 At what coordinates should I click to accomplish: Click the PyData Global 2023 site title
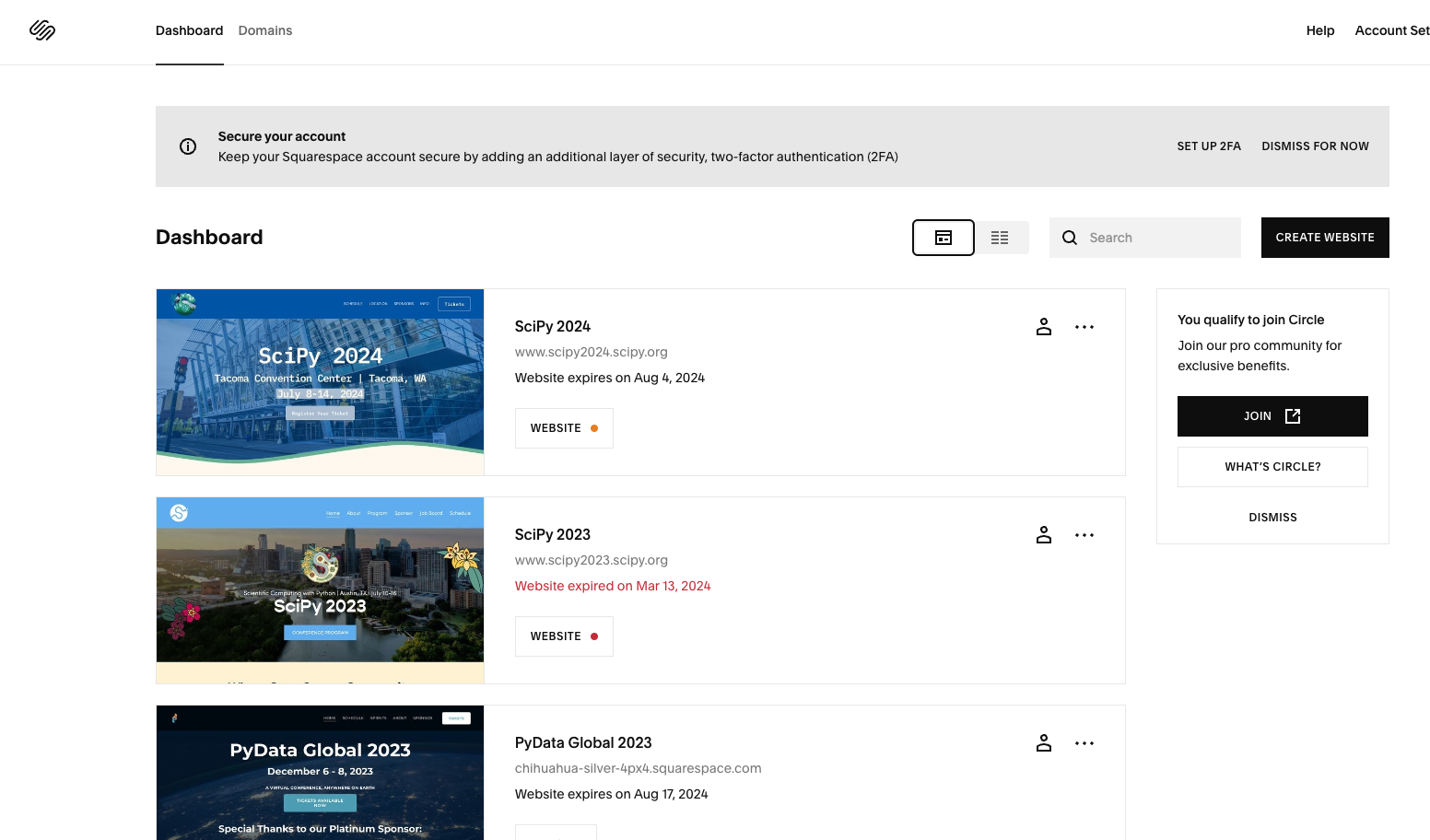tap(583, 743)
